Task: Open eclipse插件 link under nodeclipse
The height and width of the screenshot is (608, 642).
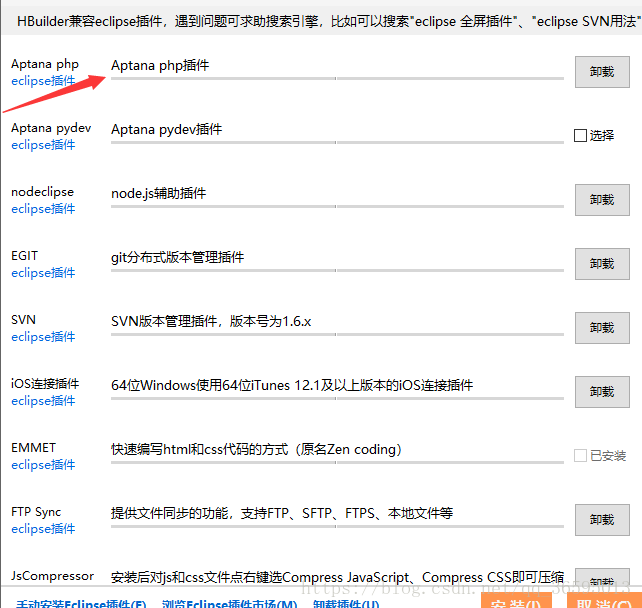Action: (43, 209)
